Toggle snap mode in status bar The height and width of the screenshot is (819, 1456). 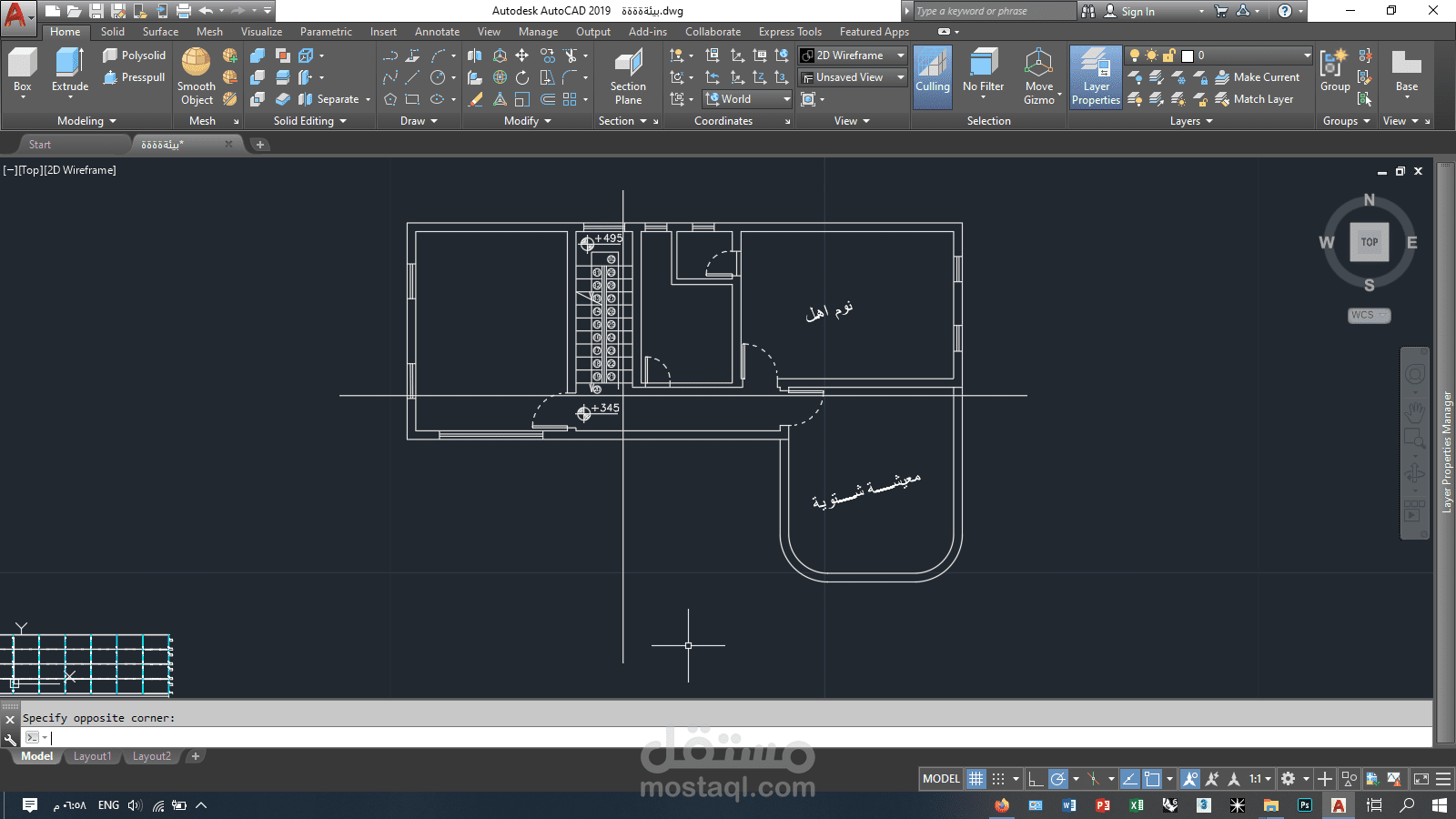998,779
